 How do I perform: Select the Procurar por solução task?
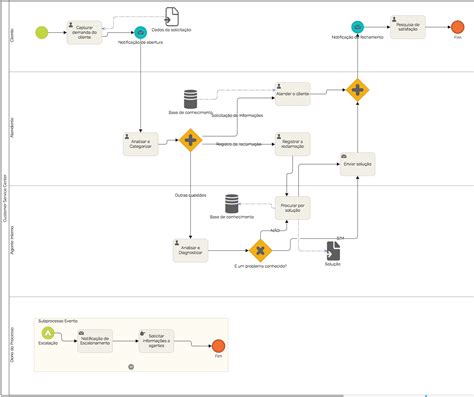pos(293,208)
